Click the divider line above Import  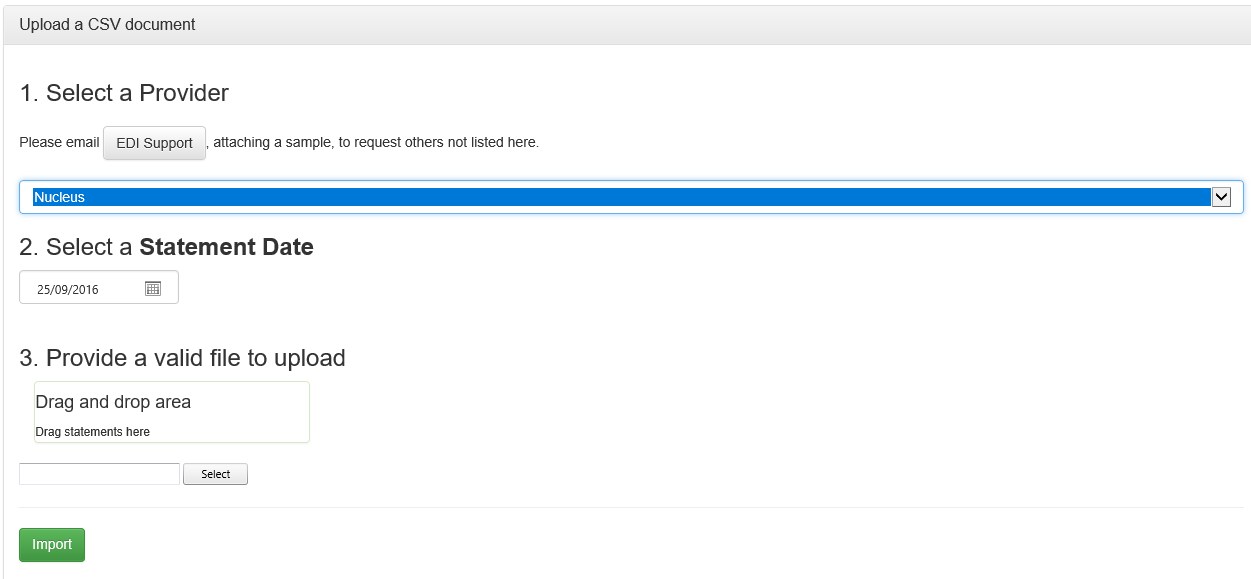pyautogui.click(x=631, y=507)
